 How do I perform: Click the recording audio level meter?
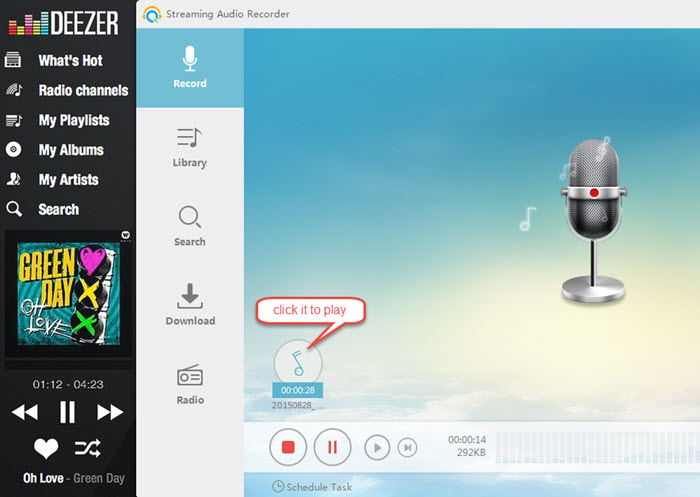coord(597,447)
